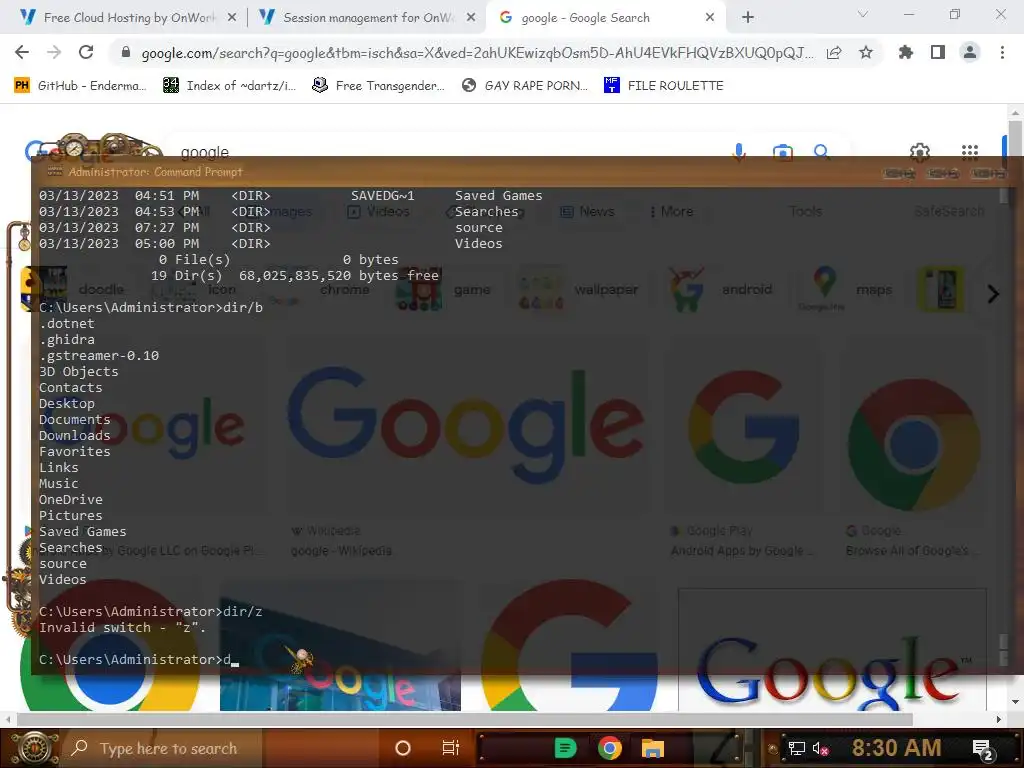This screenshot has width=1024, height=768.
Task: Open the green notes app taskbar icon
Action: 566,748
